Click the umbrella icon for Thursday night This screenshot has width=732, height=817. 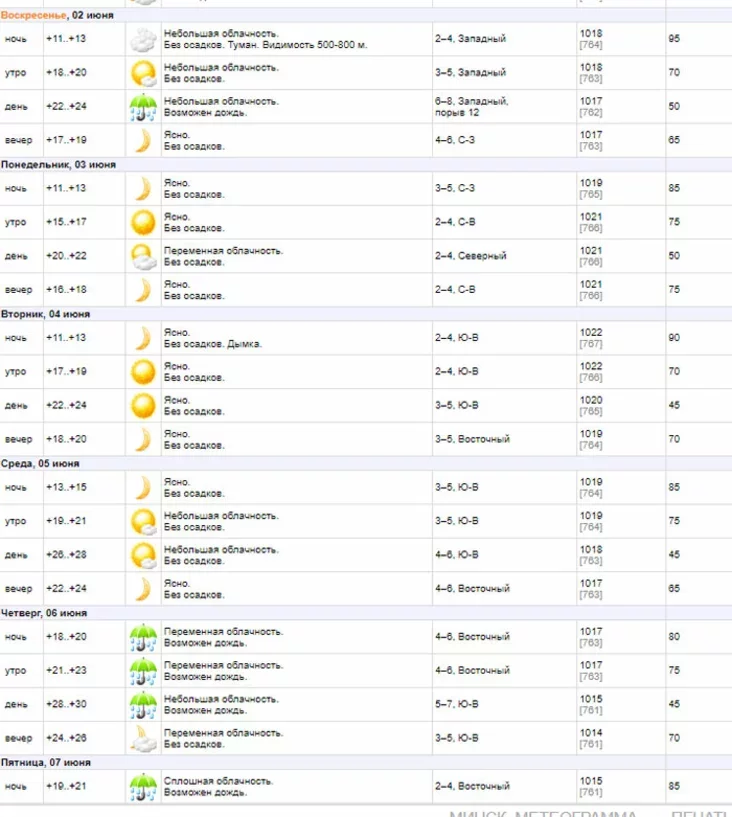point(143,638)
